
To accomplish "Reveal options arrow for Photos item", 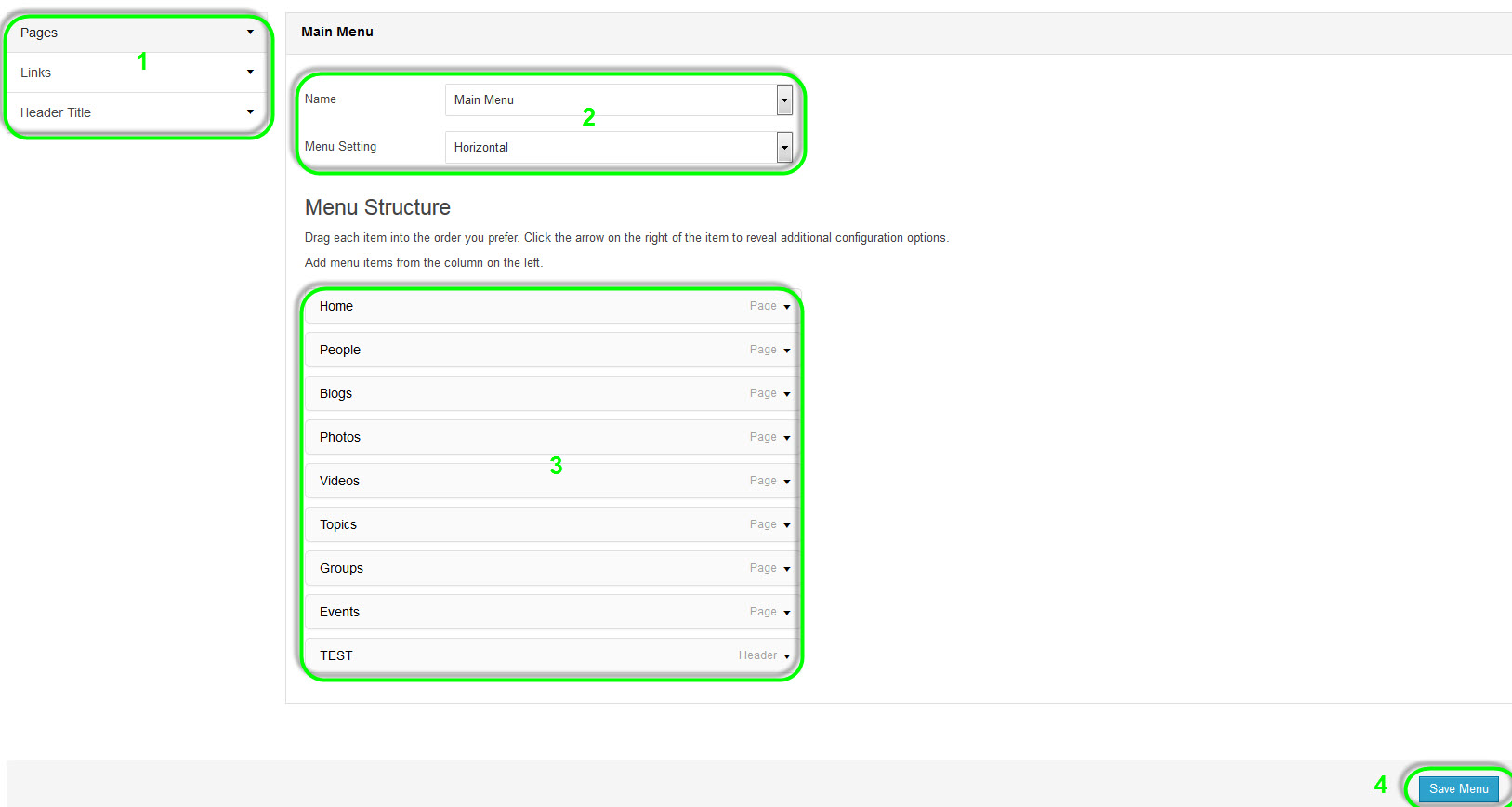I will tap(787, 438).
